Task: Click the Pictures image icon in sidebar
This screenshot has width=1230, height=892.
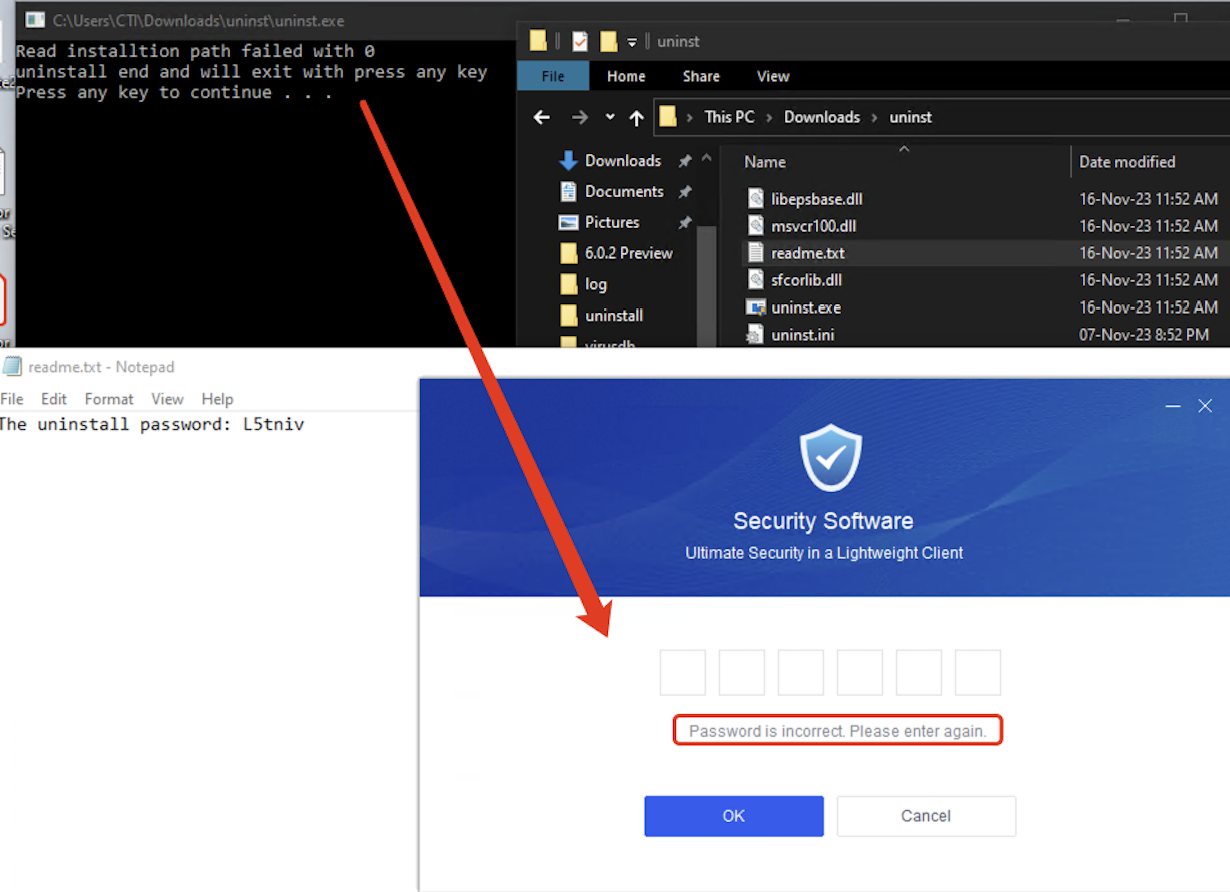Action: (x=568, y=222)
